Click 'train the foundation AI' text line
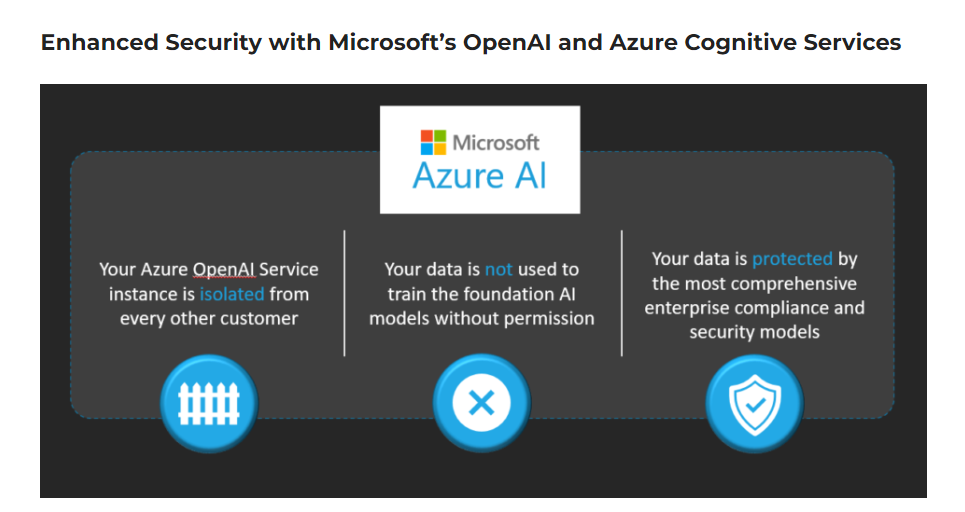 (482, 294)
